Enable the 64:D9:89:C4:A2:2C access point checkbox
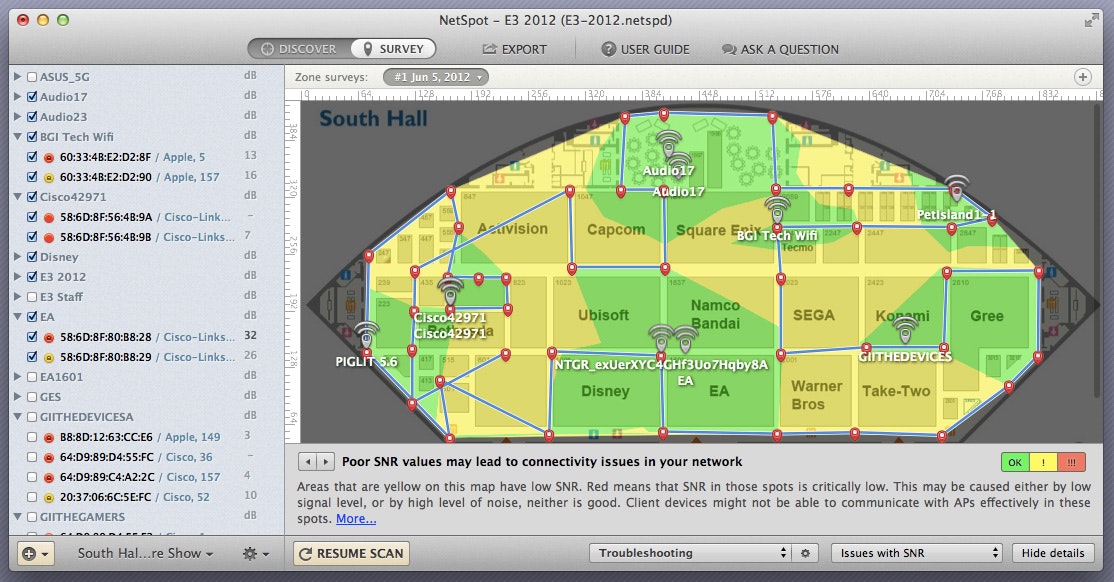This screenshot has width=1114, height=582. point(31,477)
